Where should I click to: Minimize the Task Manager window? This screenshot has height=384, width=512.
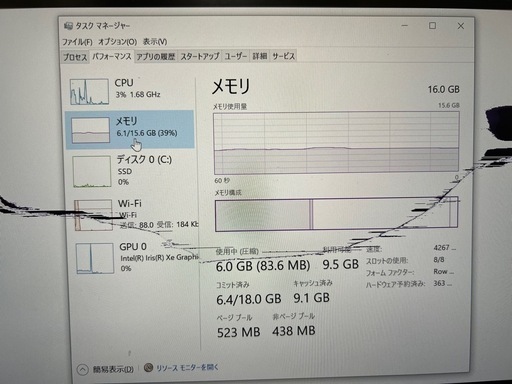point(405,26)
